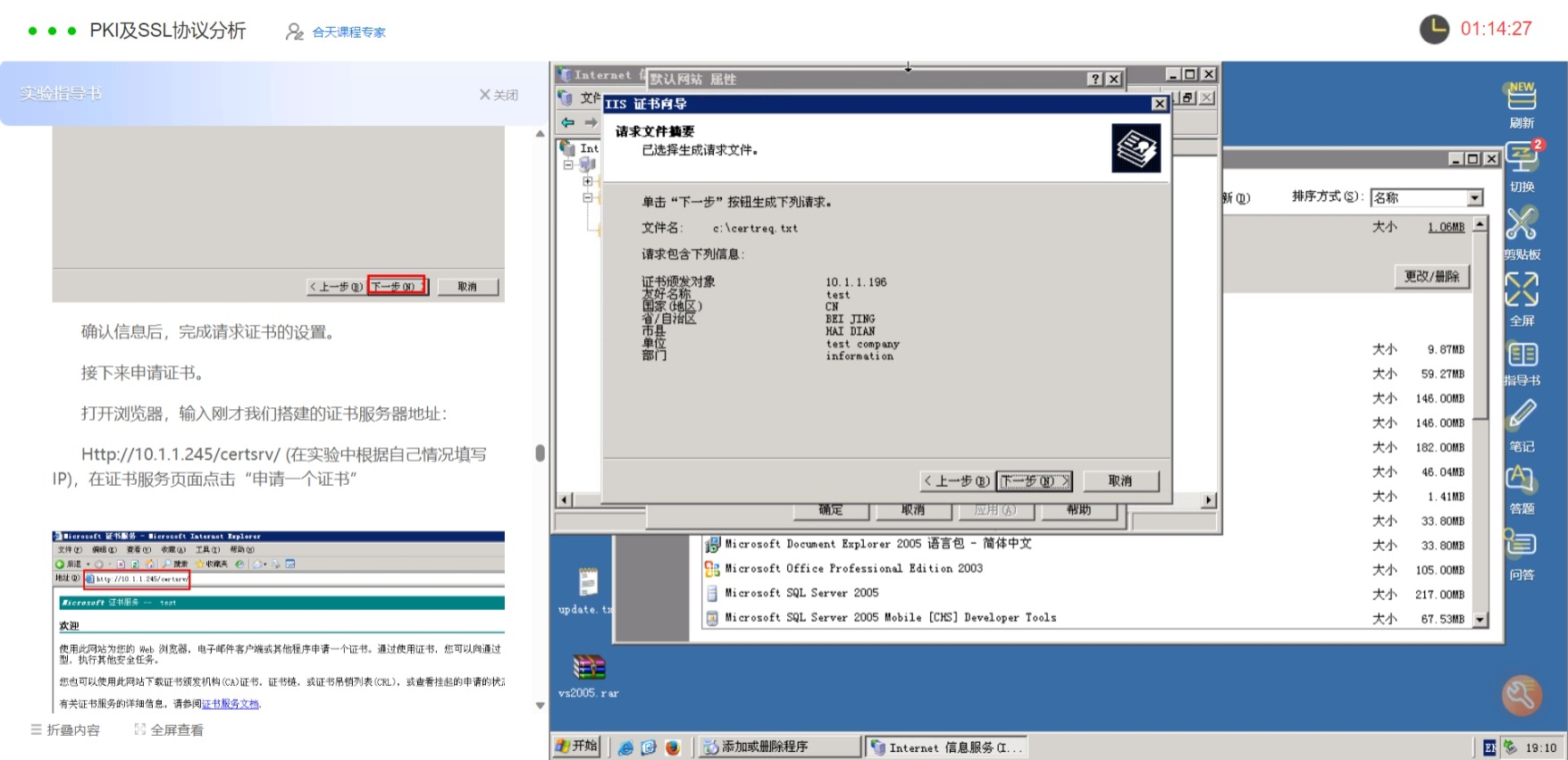The image size is (1568, 760).
Task: Launch Firefox from the quick launch bar
Action: [x=673, y=747]
